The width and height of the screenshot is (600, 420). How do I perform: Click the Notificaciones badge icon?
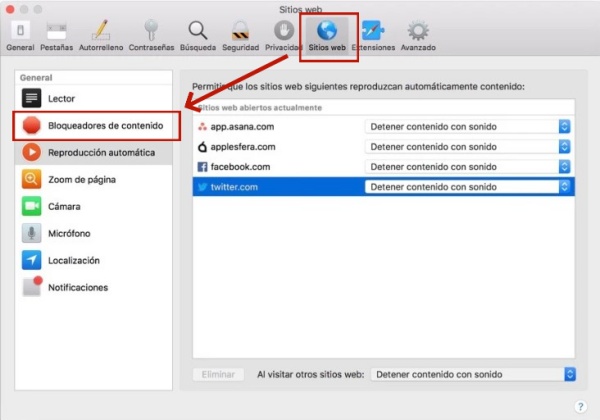point(32,287)
